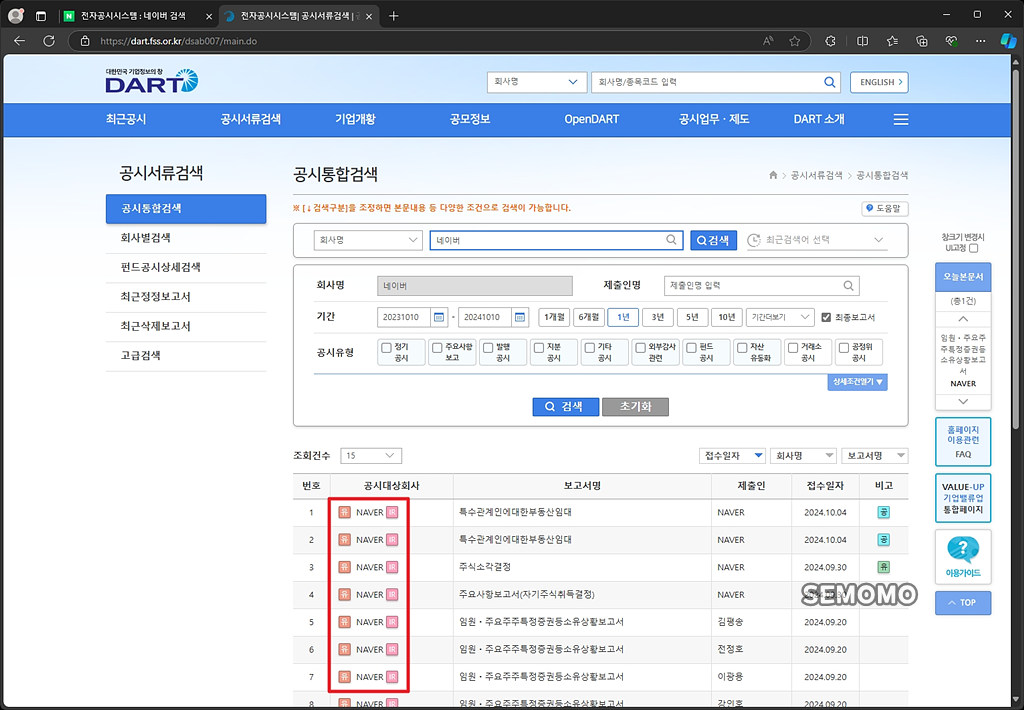The height and width of the screenshot is (710, 1024).
Task: Click the TOP button on right rail
Action: coord(963,603)
